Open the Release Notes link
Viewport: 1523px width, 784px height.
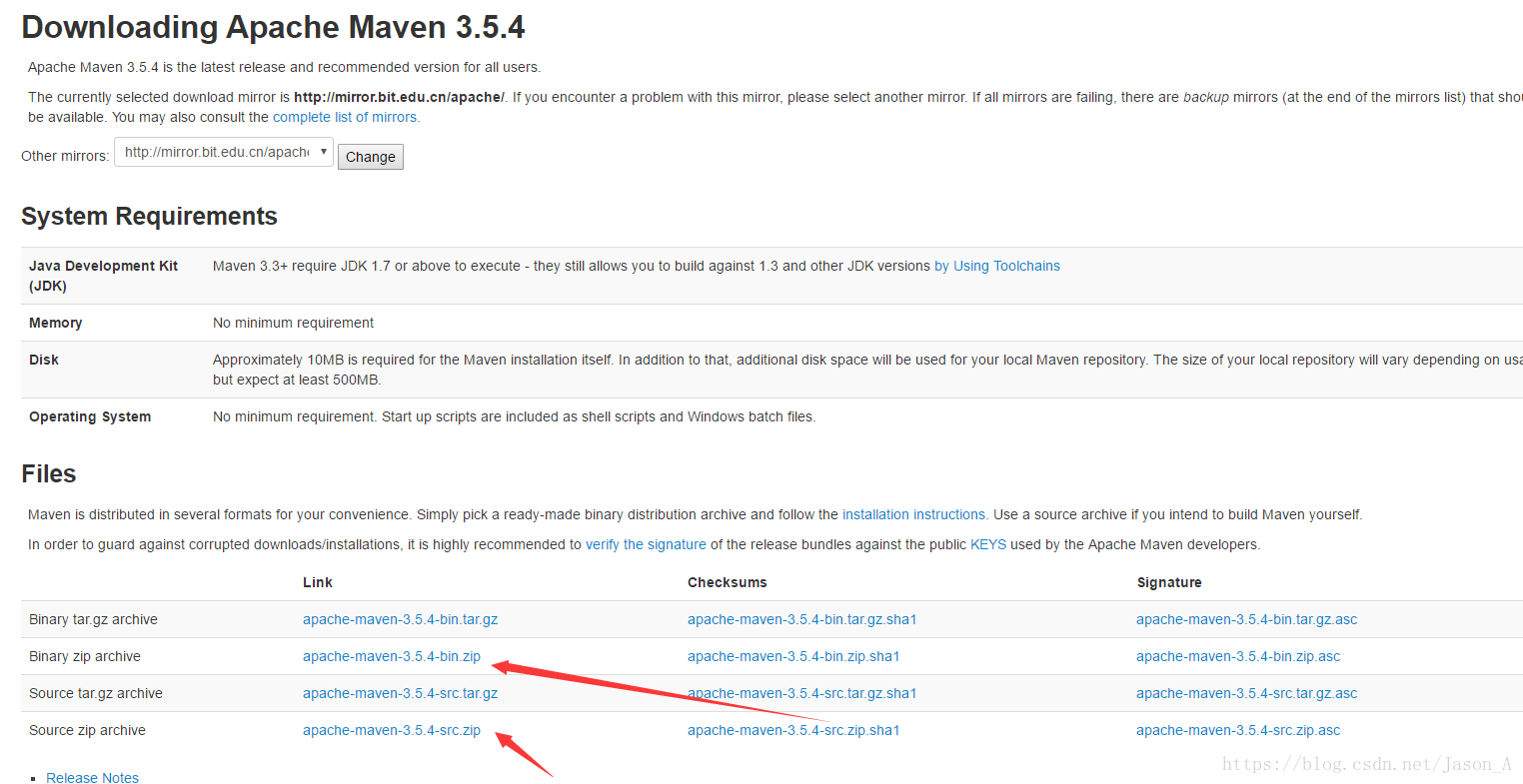point(93,778)
